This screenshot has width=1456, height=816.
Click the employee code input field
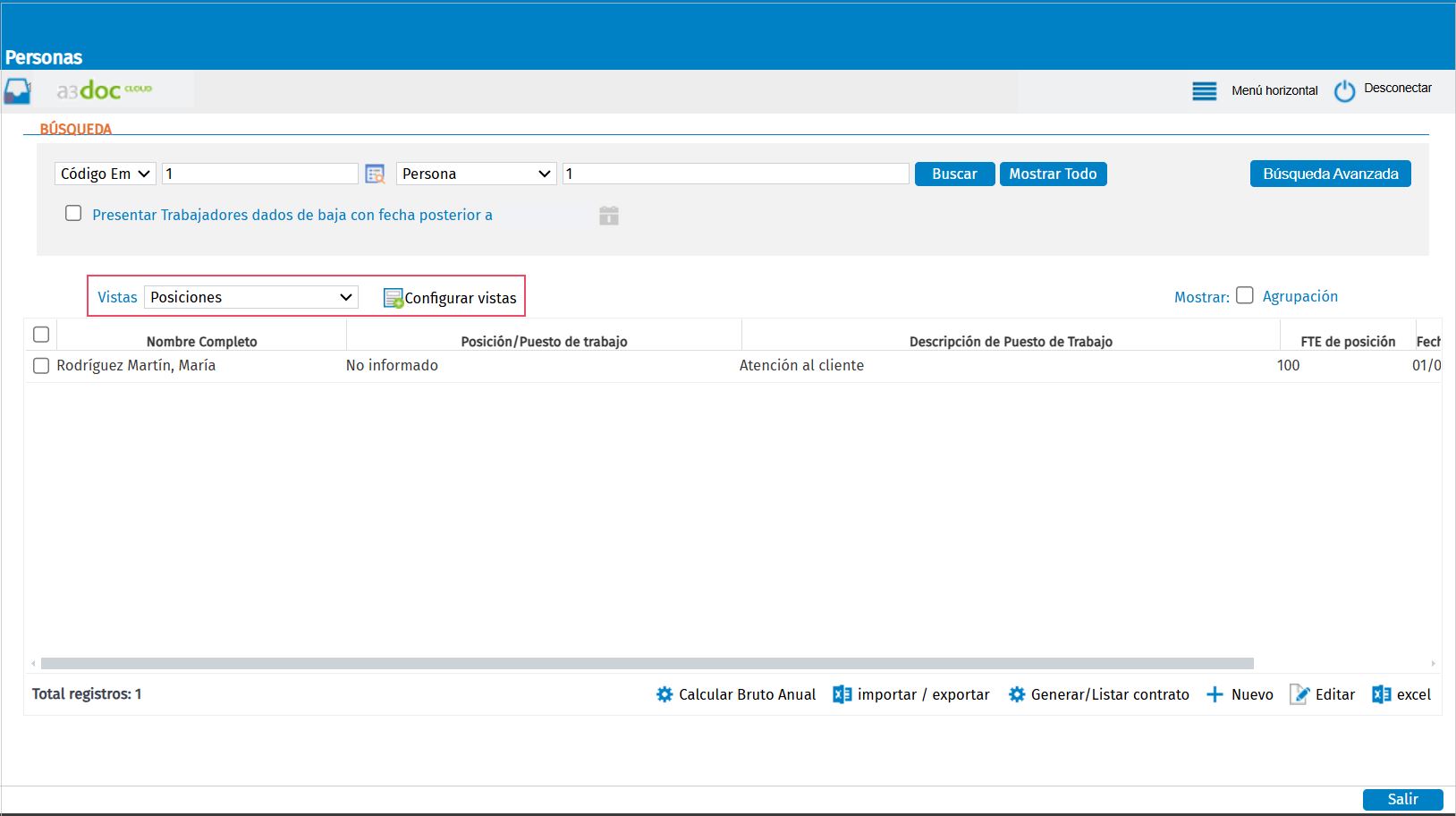pos(260,174)
